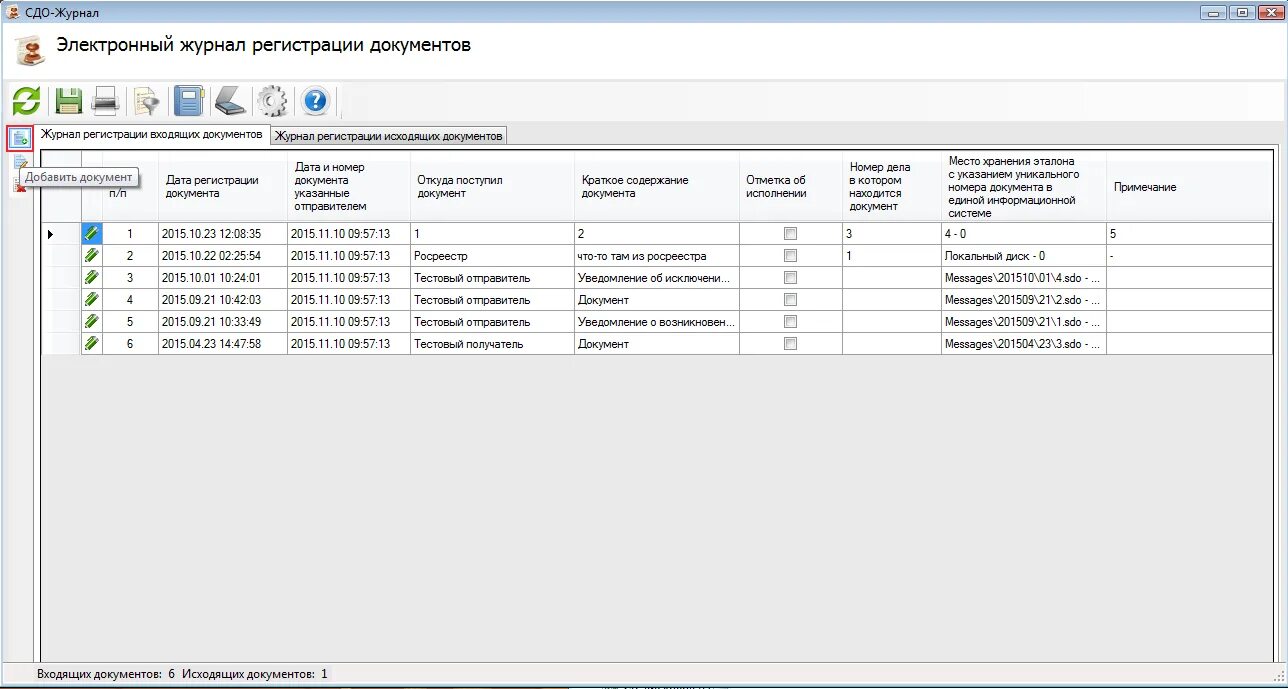Click the floppy disk save icon
Viewport: 1288px width, 689px height.
click(x=68, y=101)
